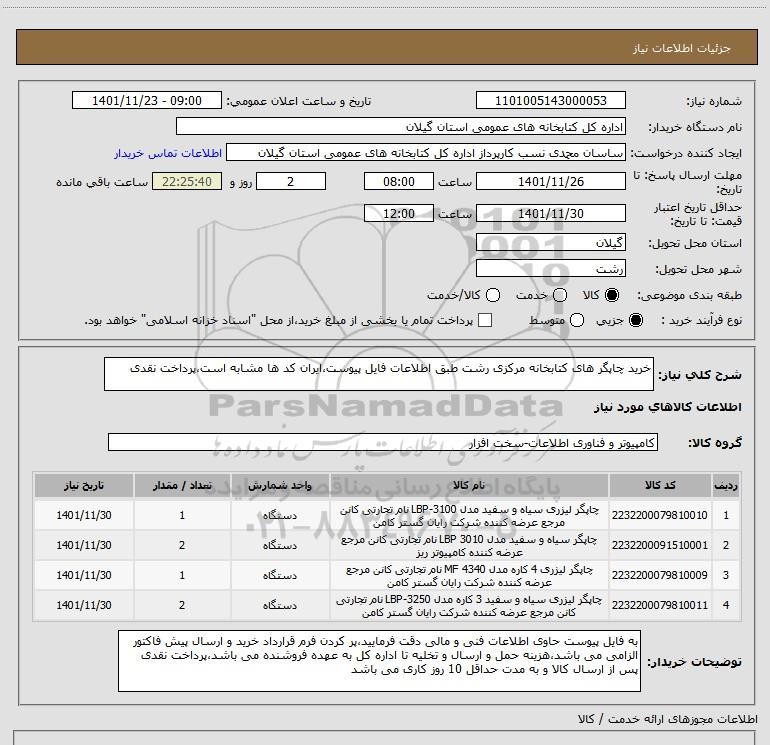The height and width of the screenshot is (745, 770).
Task: Click product code 2232200091510001
Action: (x=660, y=545)
